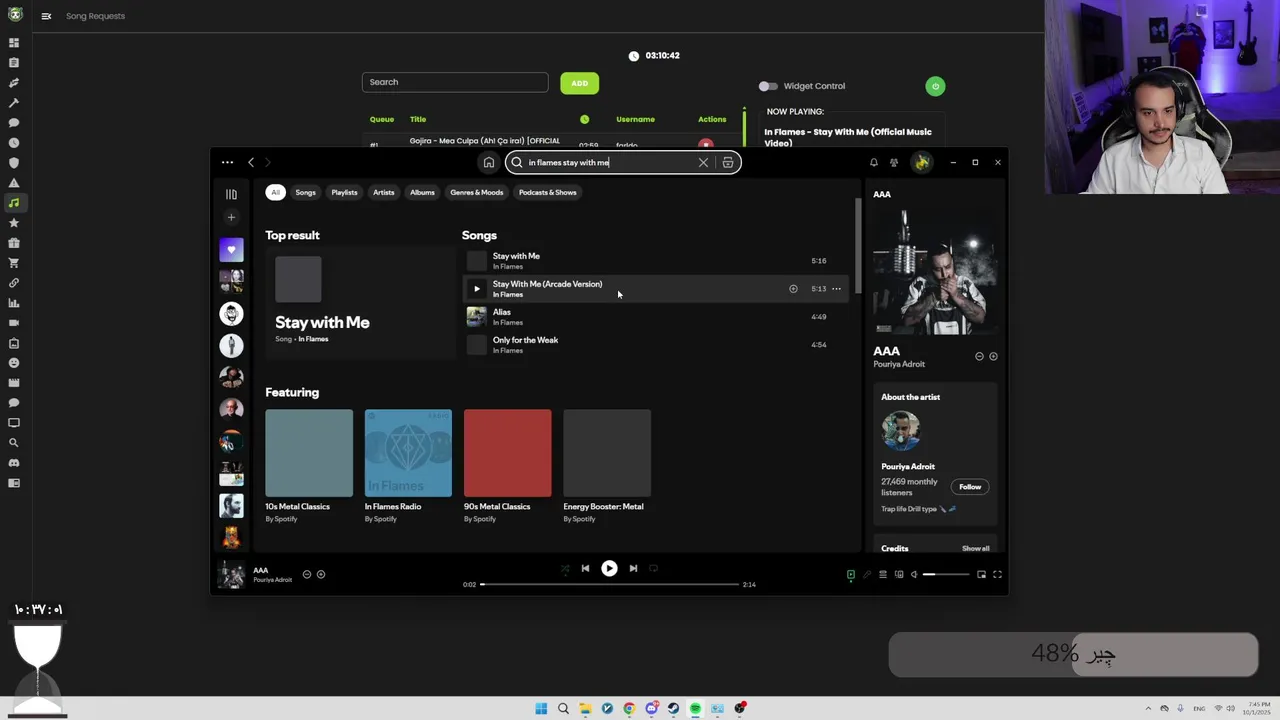The width and height of the screenshot is (1280, 720).
Task: Add Arcade Version to Liked Songs
Action: 793,289
